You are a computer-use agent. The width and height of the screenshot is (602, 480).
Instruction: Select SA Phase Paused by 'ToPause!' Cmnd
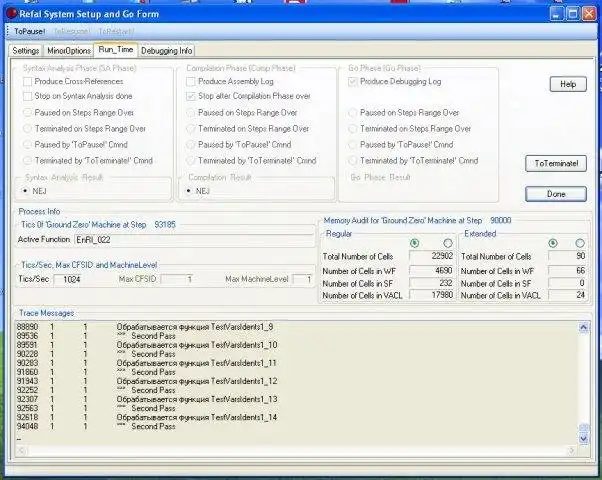27,145
